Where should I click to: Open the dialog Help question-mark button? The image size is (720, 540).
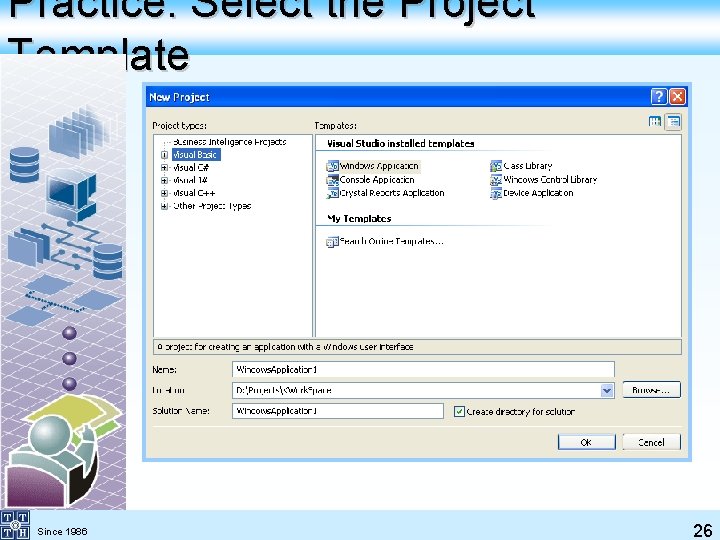point(658,96)
